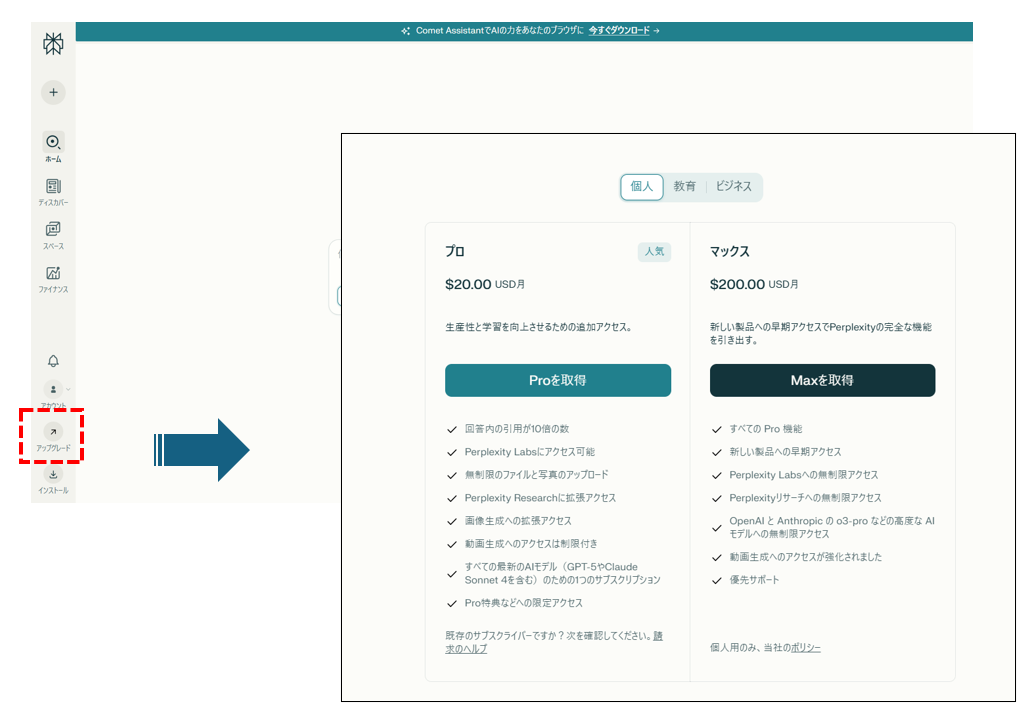Click the Upgrade (アップグレード) arrow icon
The image size is (1032, 716).
tap(53, 431)
